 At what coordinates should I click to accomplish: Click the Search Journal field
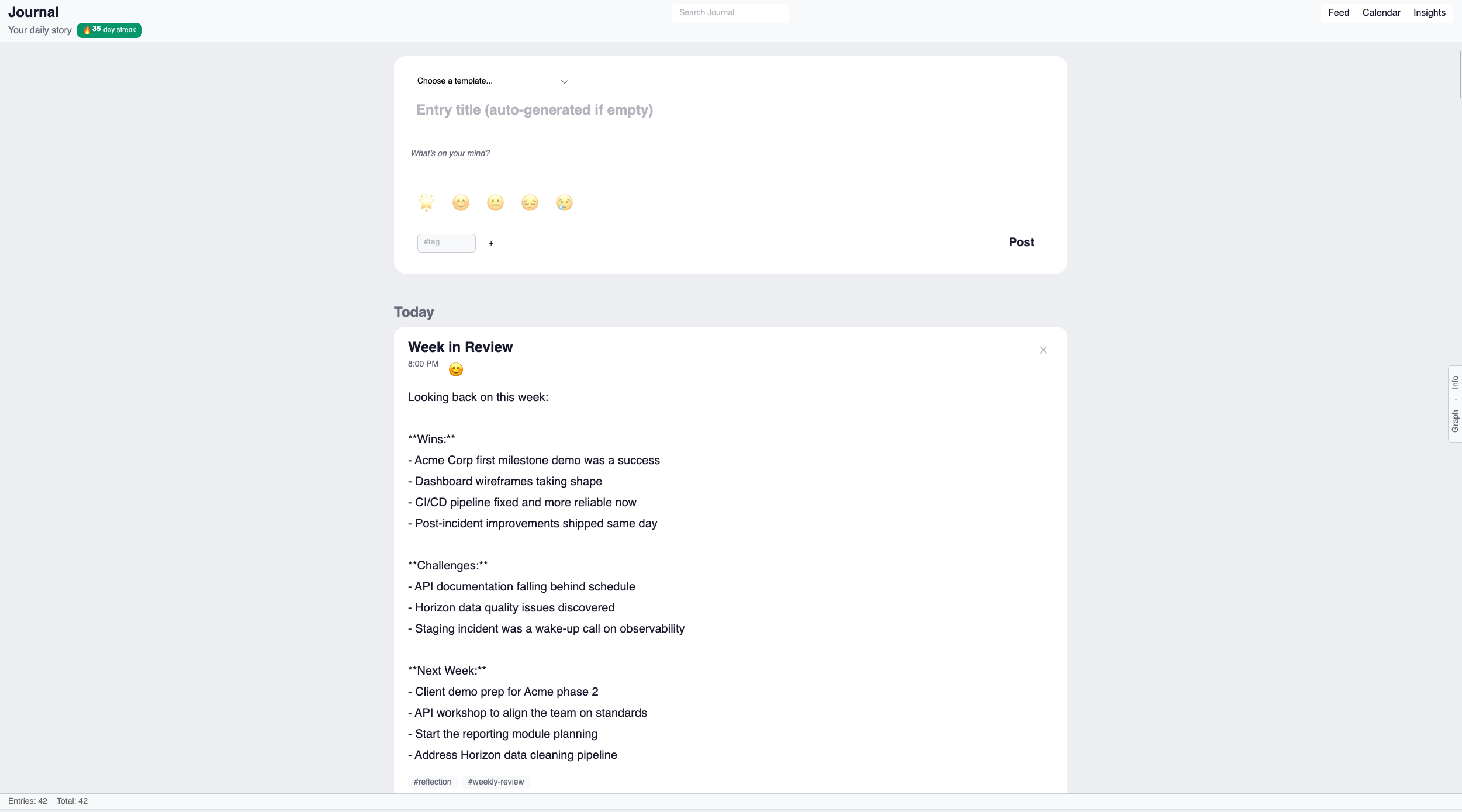(x=730, y=12)
